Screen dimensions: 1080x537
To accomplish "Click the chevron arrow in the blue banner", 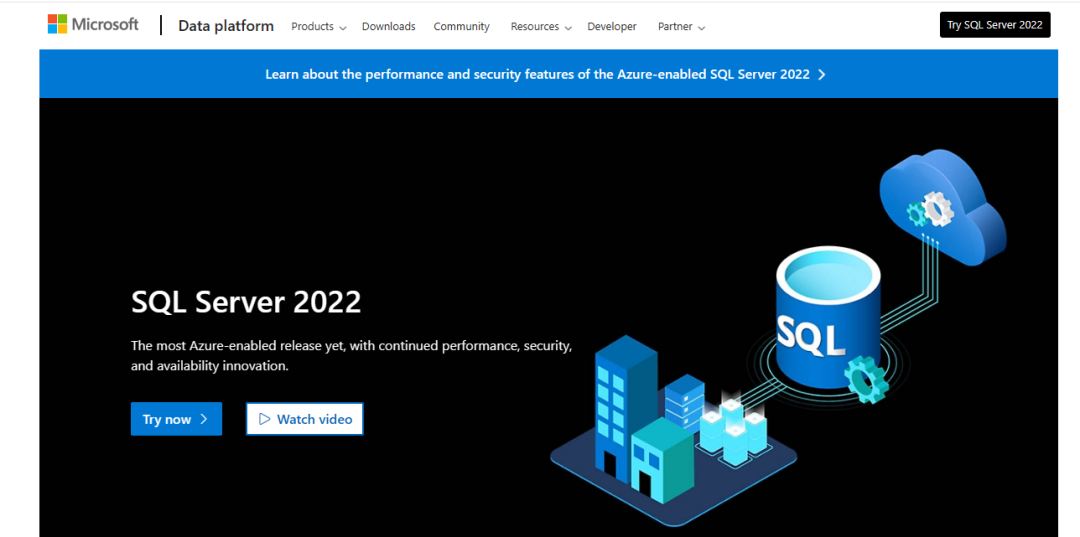I will pyautogui.click(x=822, y=74).
